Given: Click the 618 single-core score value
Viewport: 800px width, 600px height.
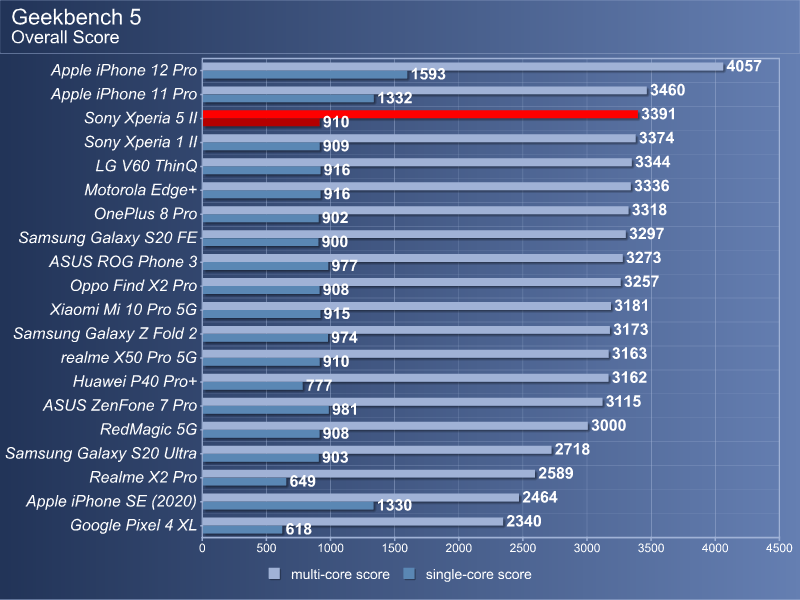Looking at the screenshot, I should pyautogui.click(x=299, y=530).
